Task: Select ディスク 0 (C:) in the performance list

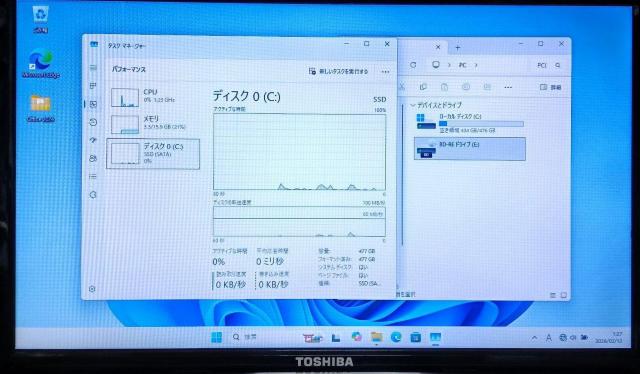Action: [153, 154]
